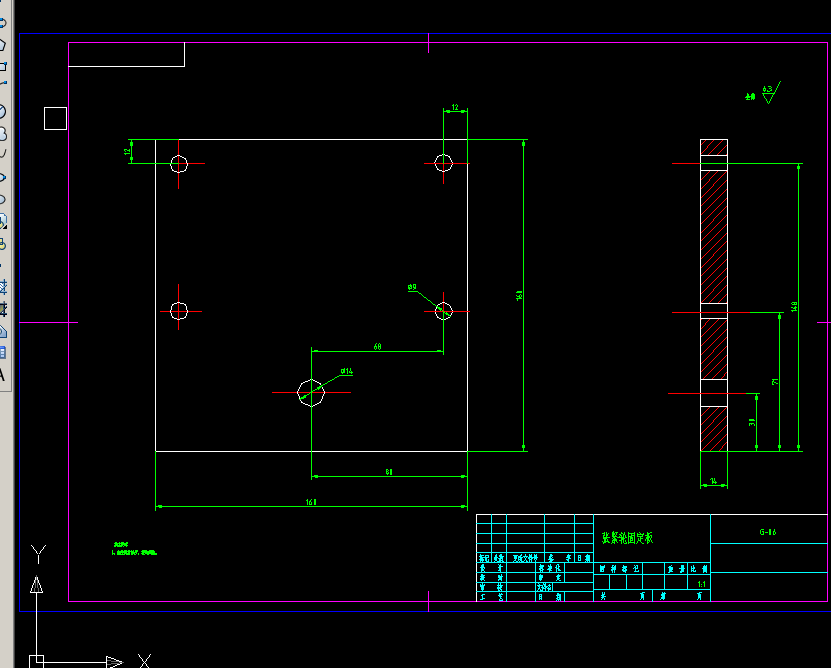This screenshot has width=831, height=668.
Task: Select the 160 bottom width dimension text
Action: click(311, 502)
